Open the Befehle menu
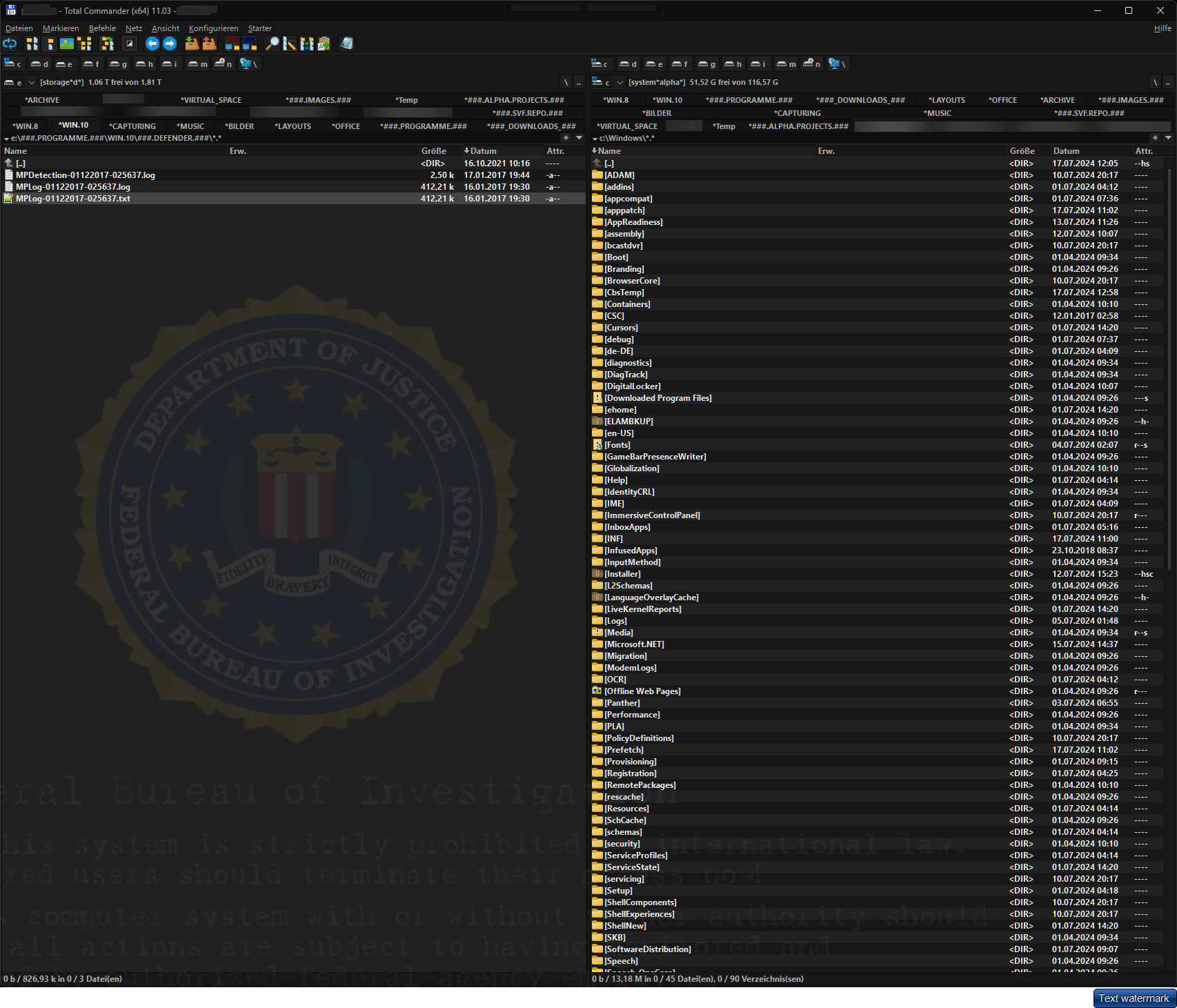 (102, 28)
